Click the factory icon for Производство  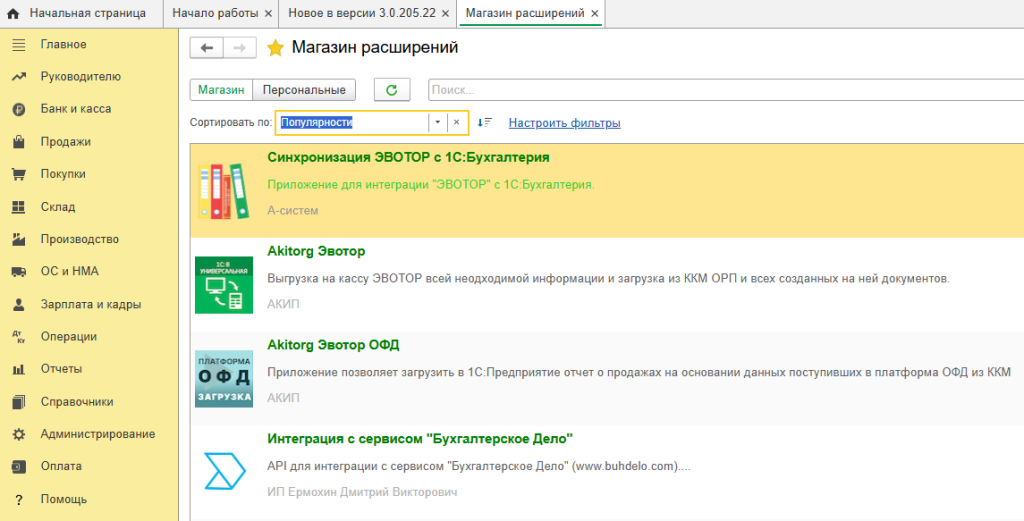pyautogui.click(x=18, y=240)
